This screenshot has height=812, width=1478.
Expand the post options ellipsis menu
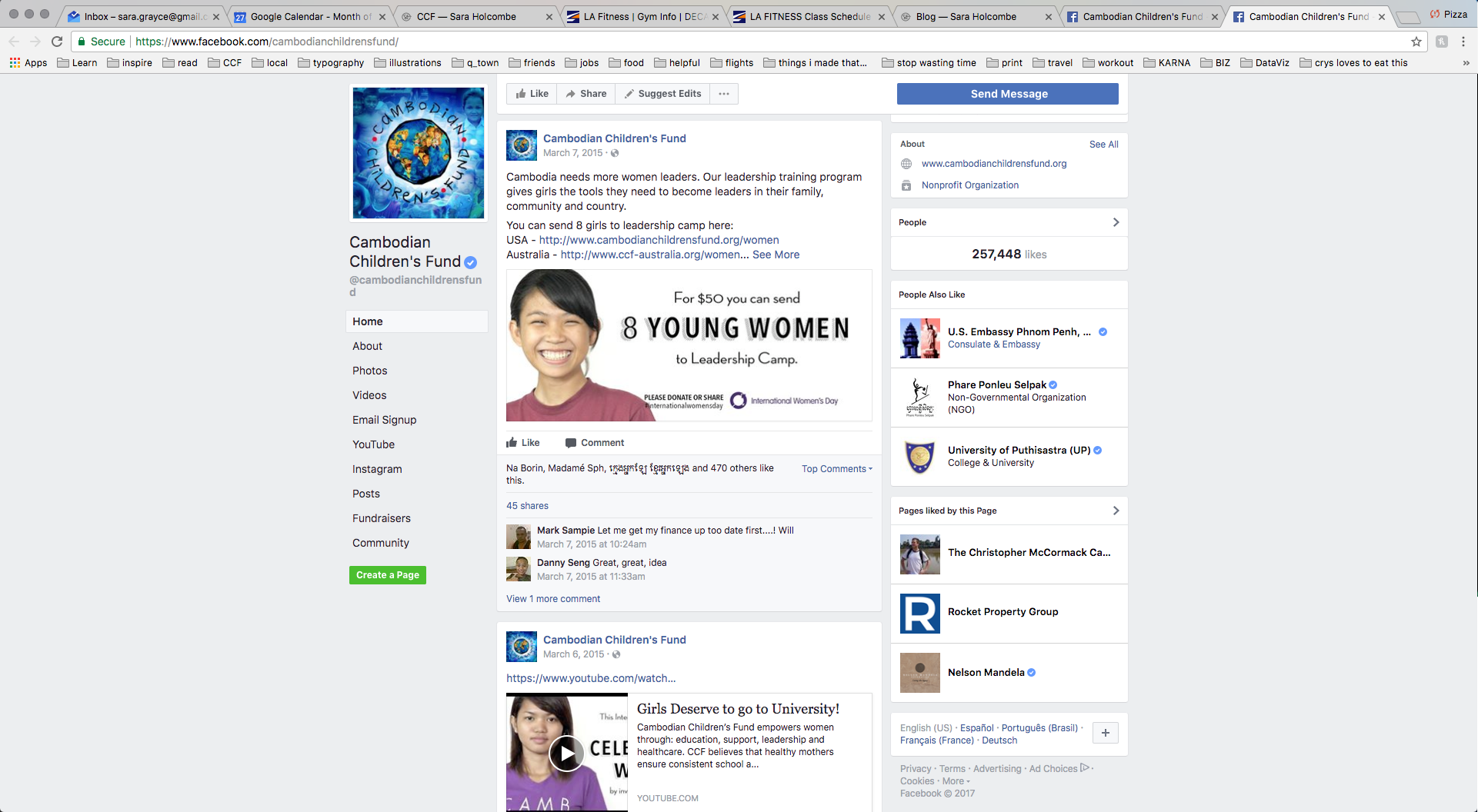(722, 93)
